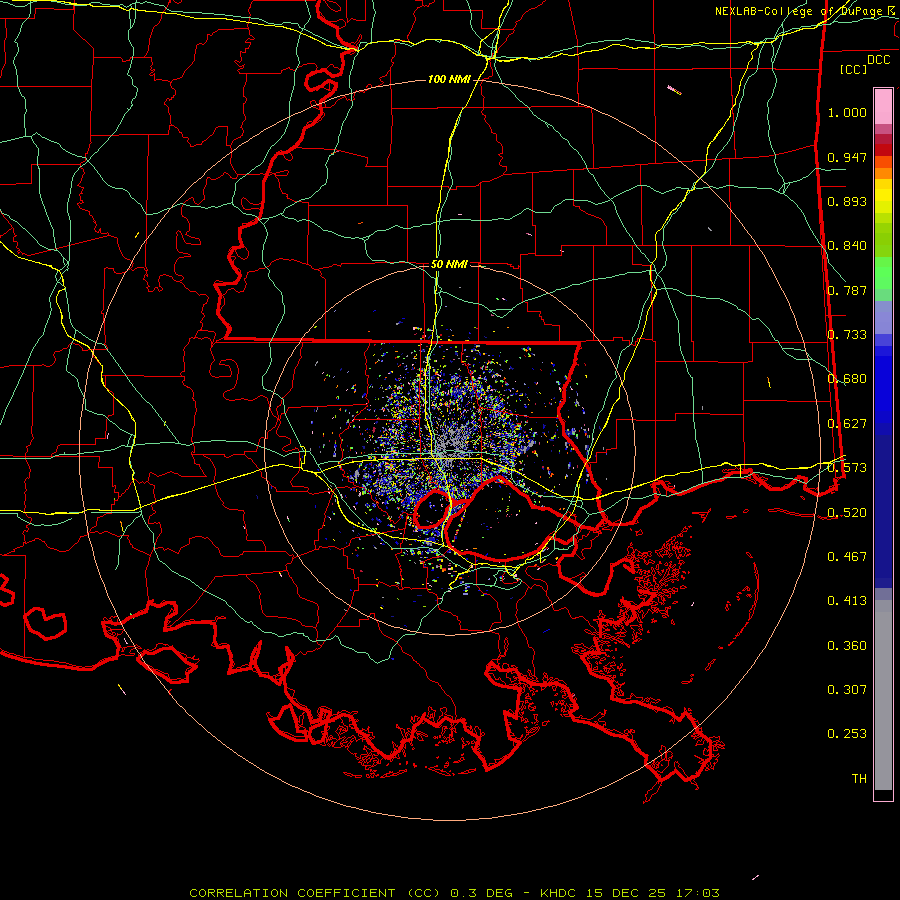
Task: Click the 0.840 color scale value
Action: (847, 246)
